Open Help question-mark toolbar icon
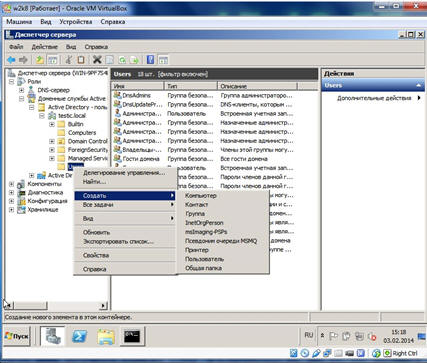 coord(151,60)
